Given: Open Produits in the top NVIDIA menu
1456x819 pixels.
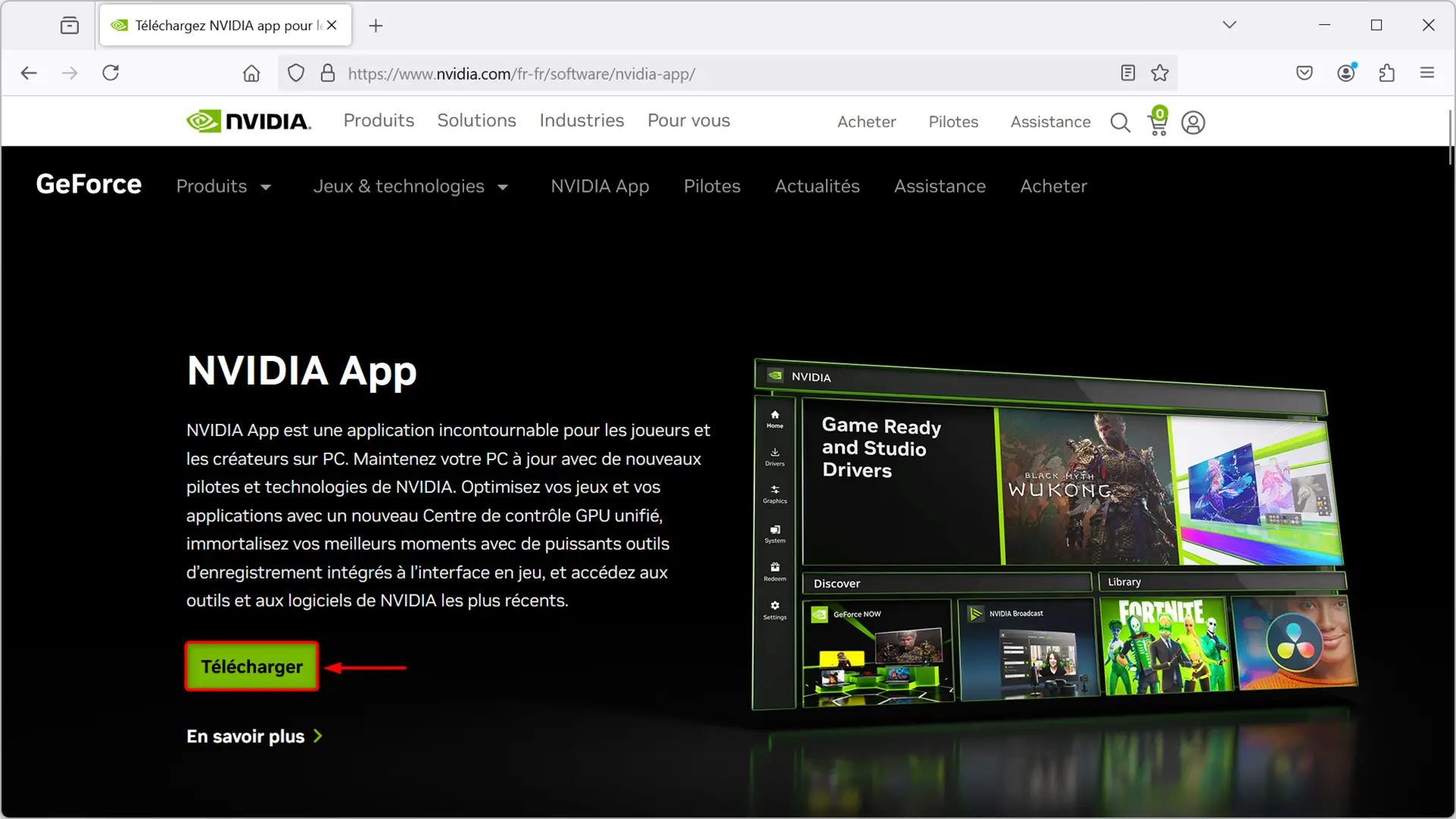Looking at the screenshot, I should (378, 121).
